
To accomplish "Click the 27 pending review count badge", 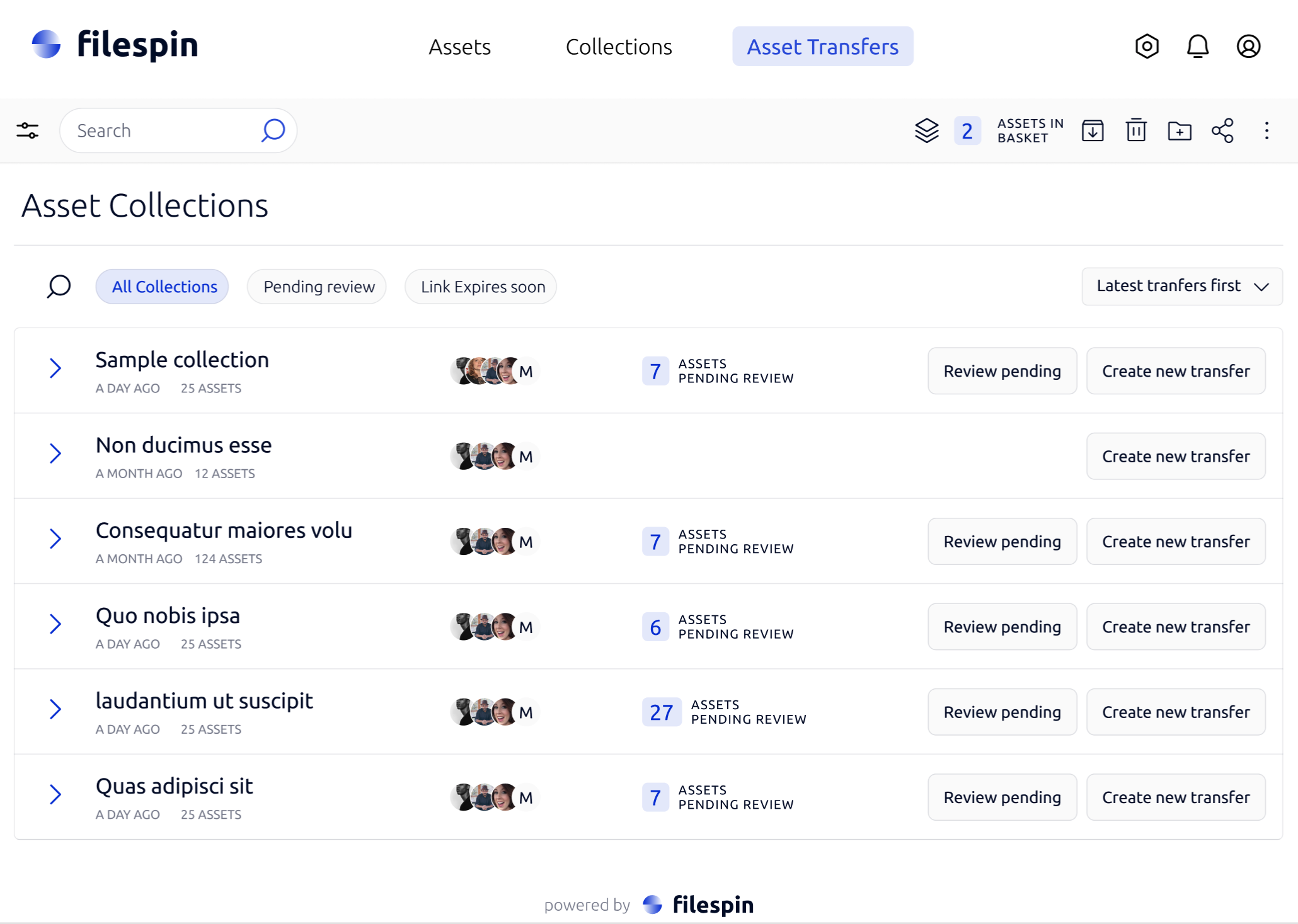I will coord(662,712).
